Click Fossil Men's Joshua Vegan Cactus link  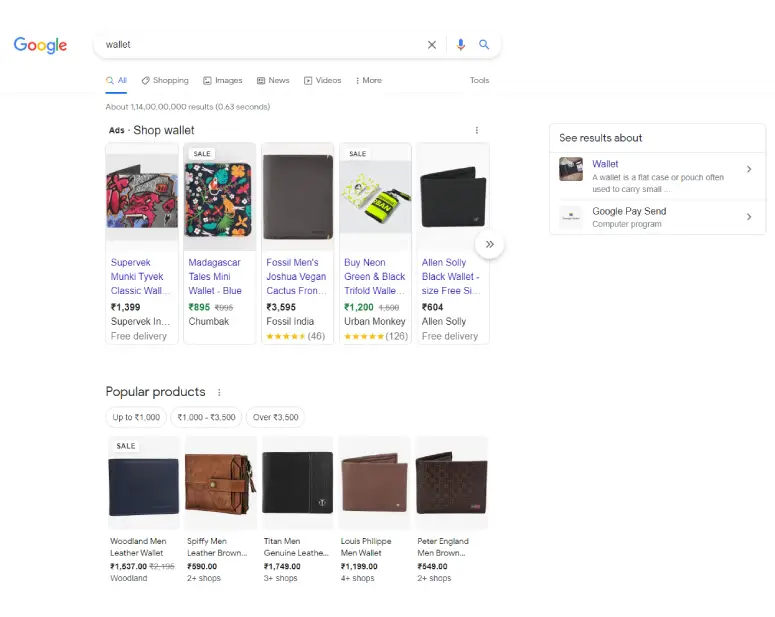tap(297, 276)
